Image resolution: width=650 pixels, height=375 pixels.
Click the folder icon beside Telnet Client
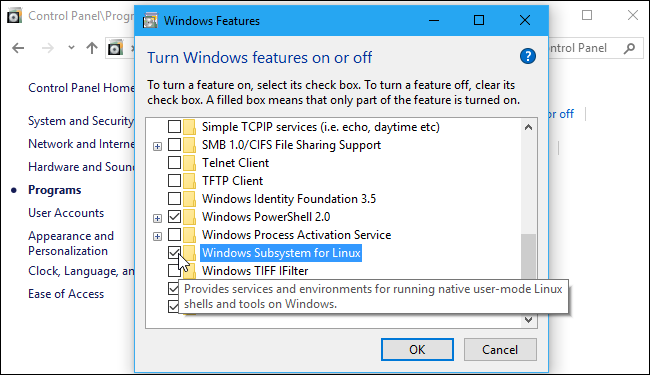(x=189, y=163)
